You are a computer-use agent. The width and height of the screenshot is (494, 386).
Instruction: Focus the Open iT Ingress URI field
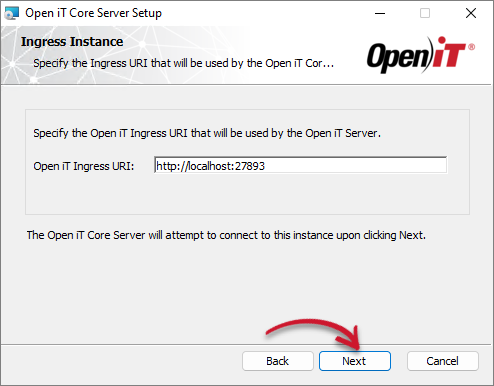300,165
